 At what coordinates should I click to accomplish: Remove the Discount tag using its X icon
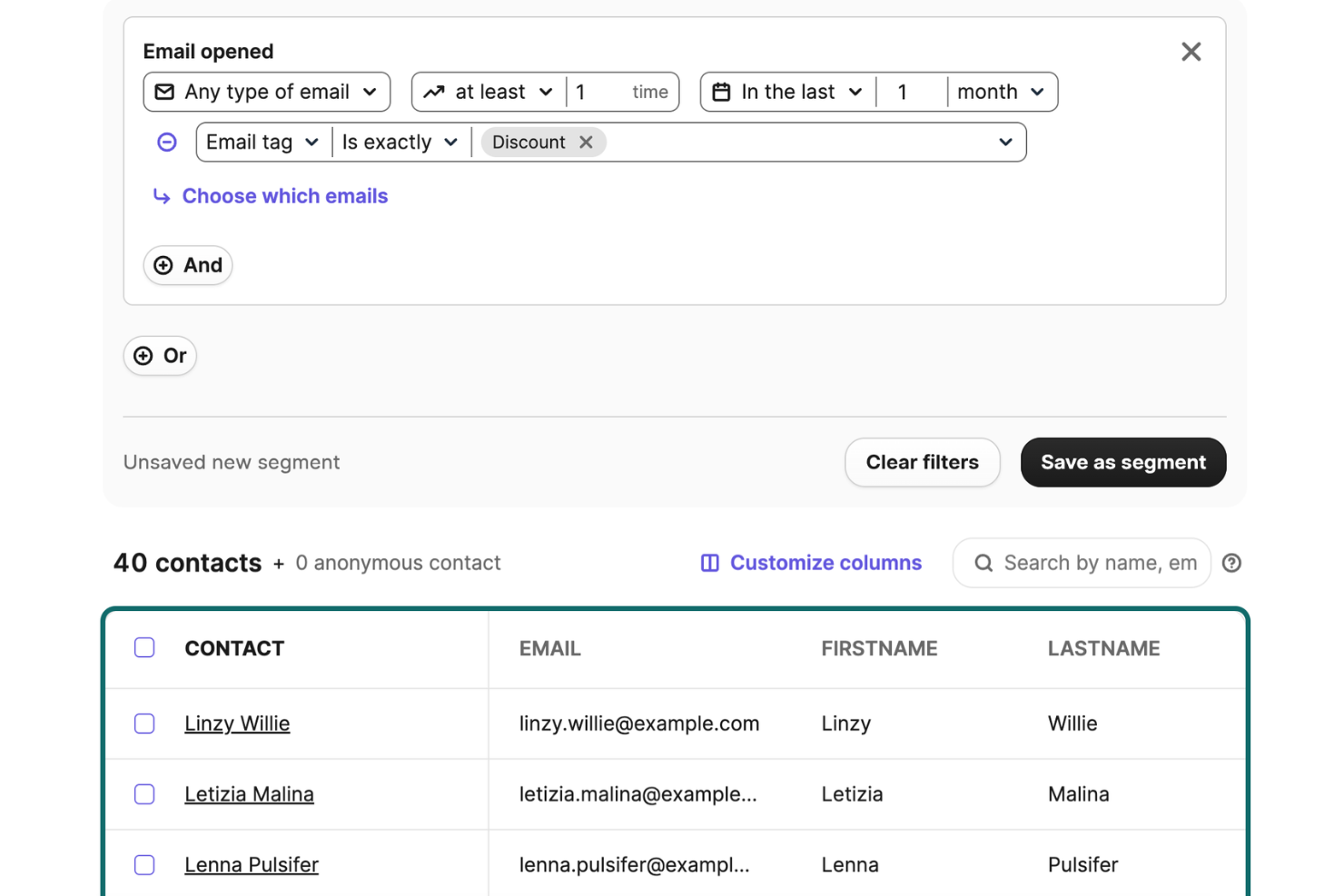tap(586, 142)
